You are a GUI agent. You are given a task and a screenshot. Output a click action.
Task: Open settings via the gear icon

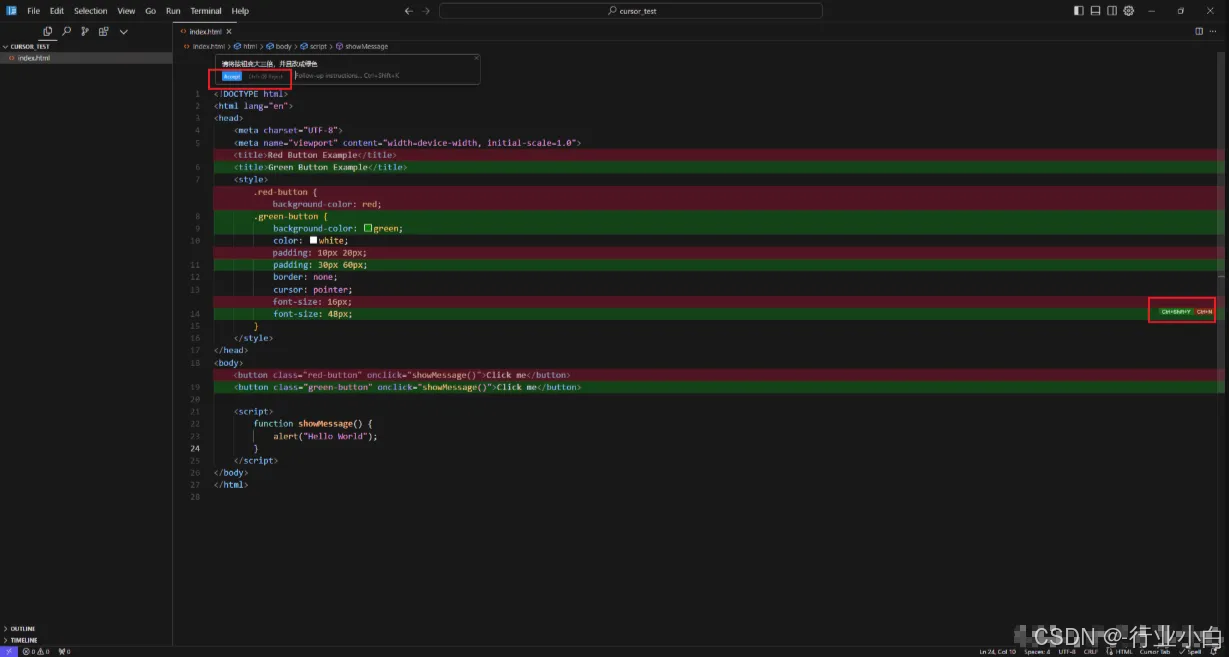(x=1129, y=11)
